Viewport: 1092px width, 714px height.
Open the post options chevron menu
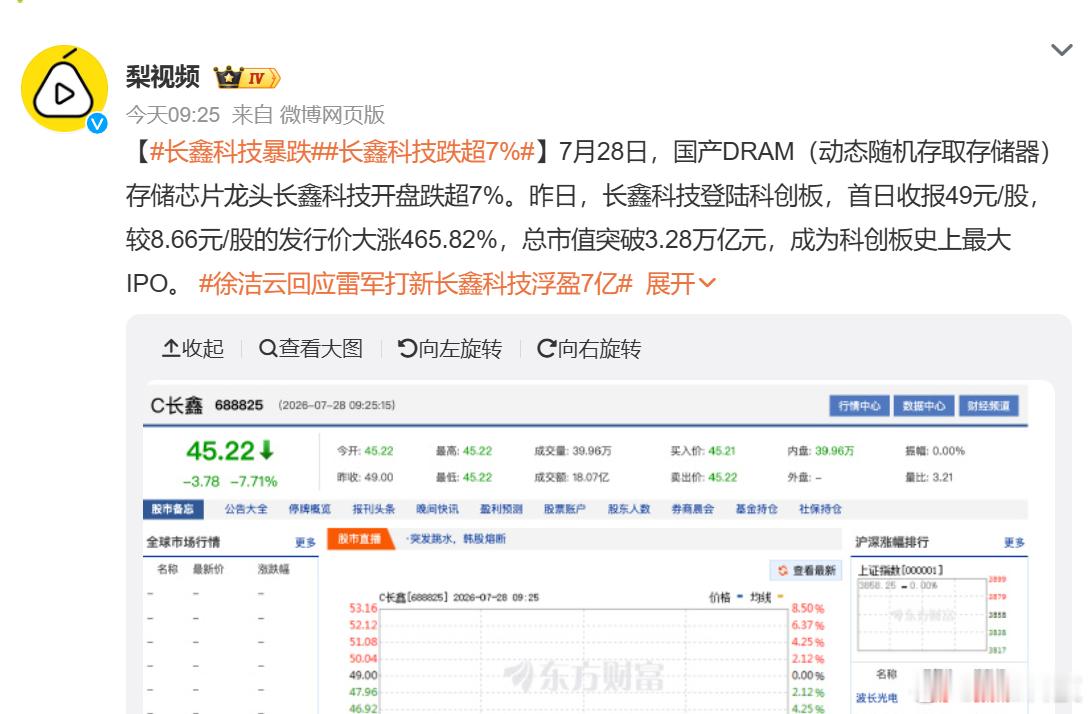(1061, 49)
